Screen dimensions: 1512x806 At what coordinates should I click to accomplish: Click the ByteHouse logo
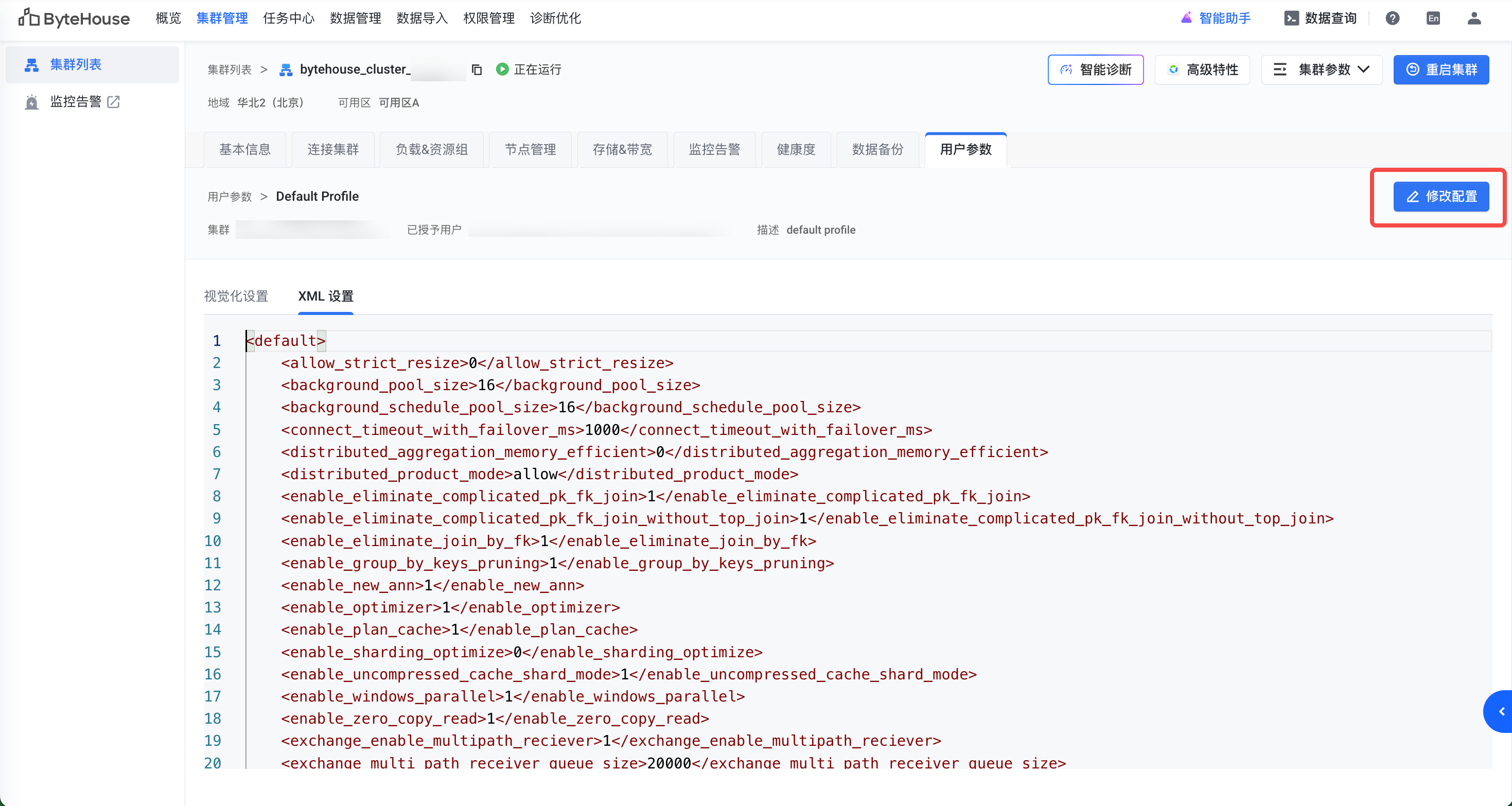pos(74,18)
